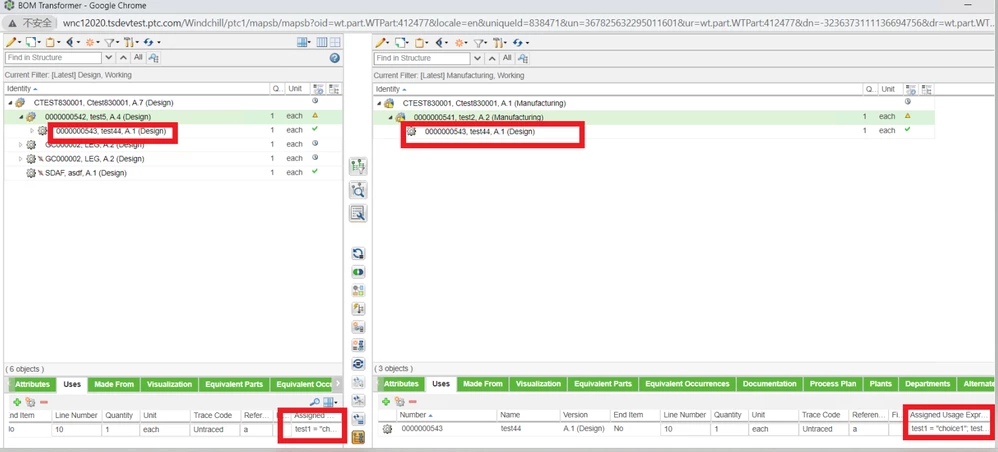Click the blue circular arrows icon in center strip
The width and height of the screenshot is (998, 452).
(x=358, y=253)
